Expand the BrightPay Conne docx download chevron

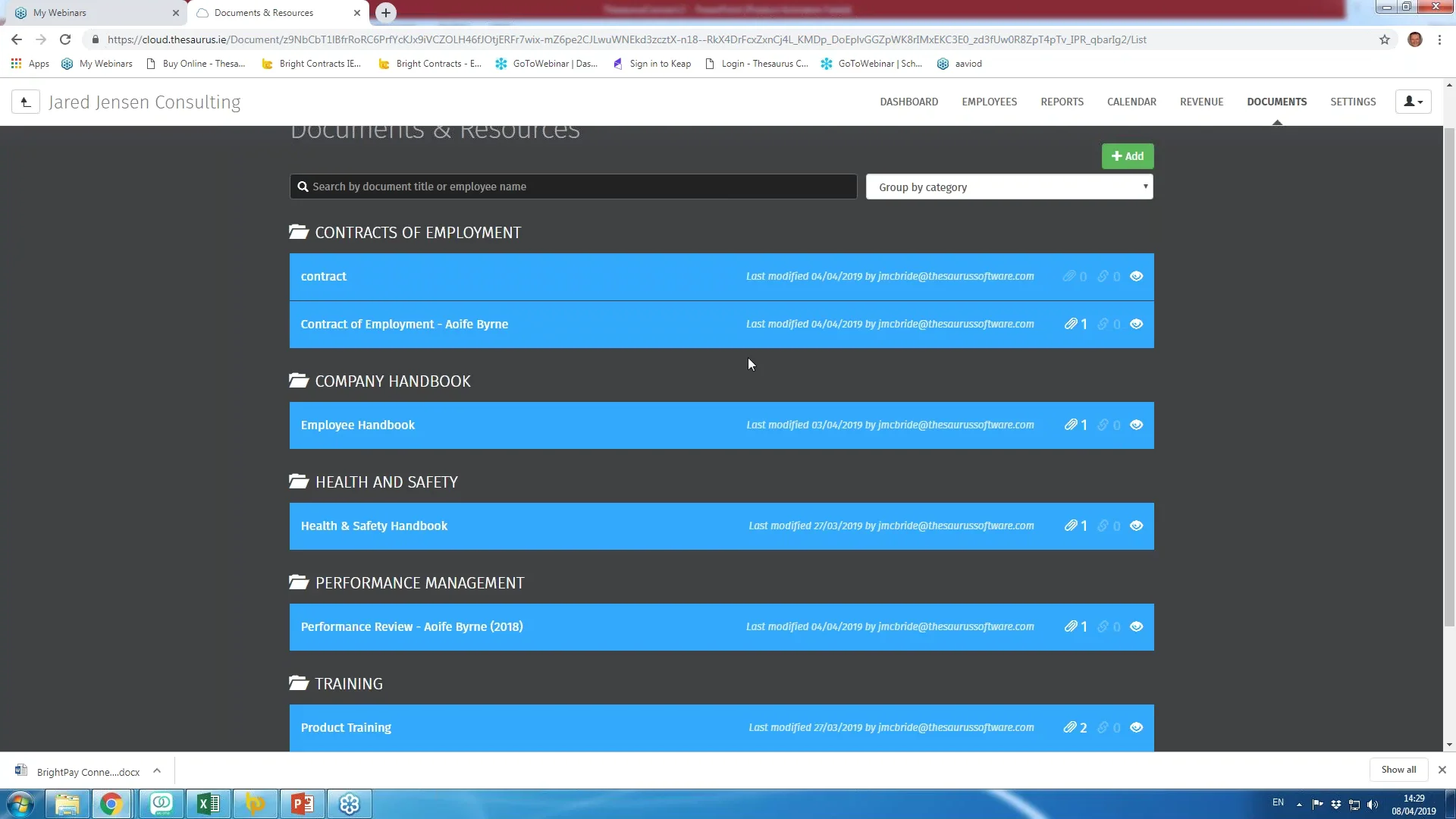pos(157,771)
